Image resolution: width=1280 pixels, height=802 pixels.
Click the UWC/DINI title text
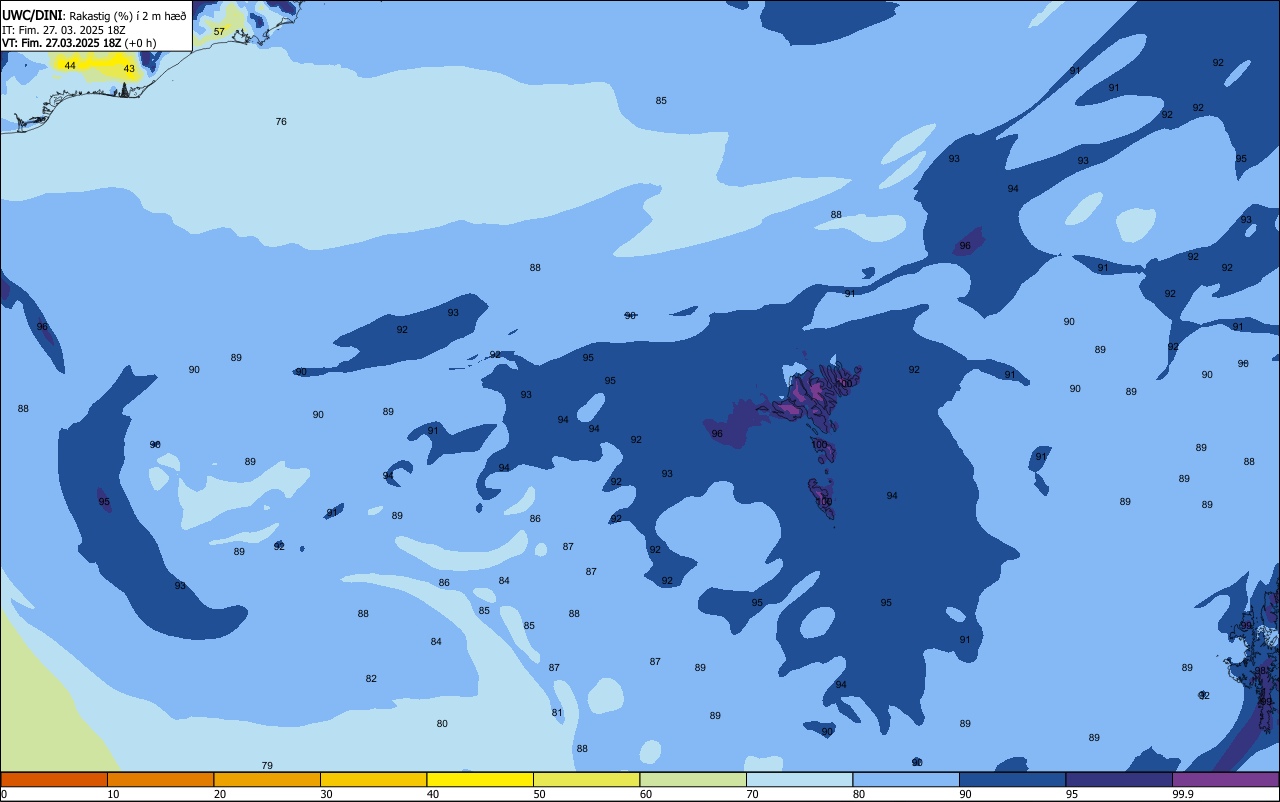[33, 15]
